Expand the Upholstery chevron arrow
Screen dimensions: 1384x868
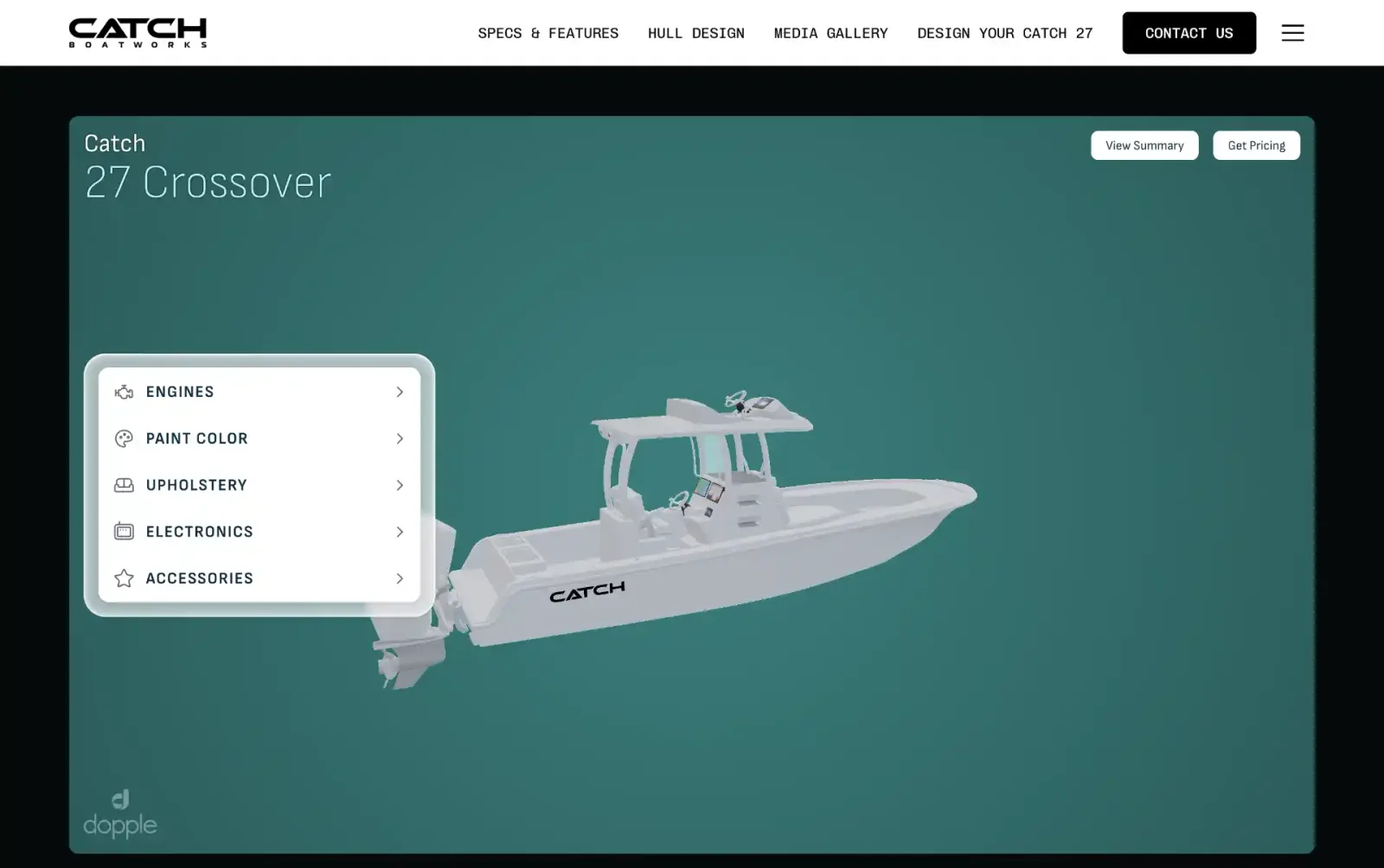click(x=400, y=485)
